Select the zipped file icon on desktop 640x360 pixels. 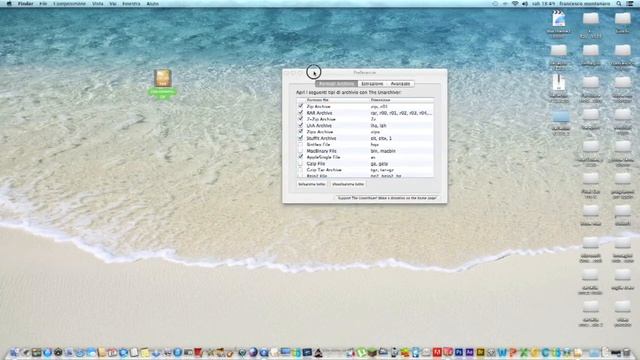click(x=558, y=83)
